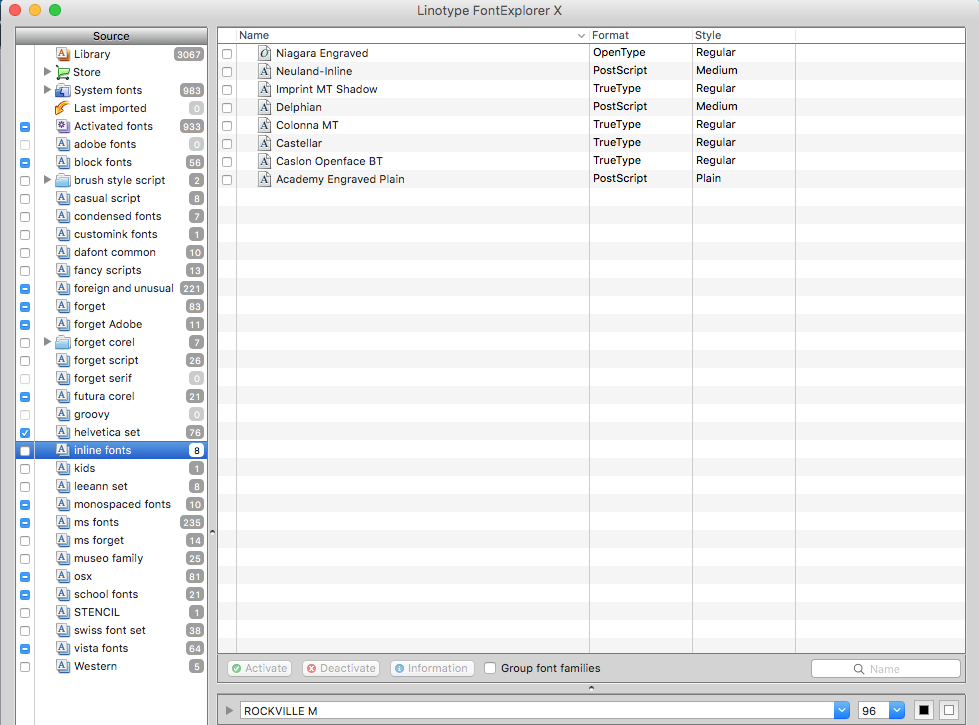This screenshot has height=725, width=979.
Task: Expand the brush style script folder
Action: tap(47, 180)
